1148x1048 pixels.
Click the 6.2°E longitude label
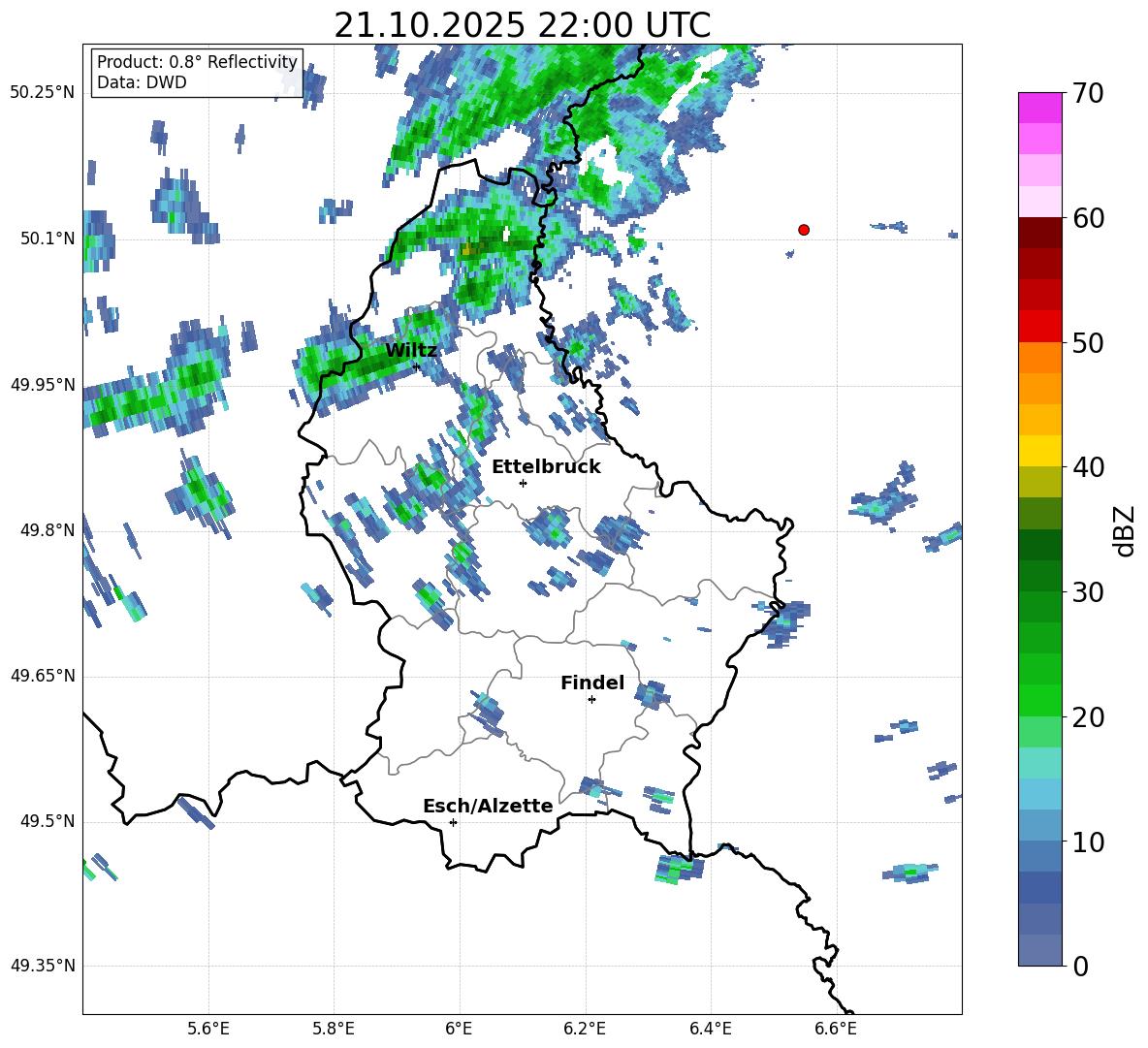coord(585,1029)
